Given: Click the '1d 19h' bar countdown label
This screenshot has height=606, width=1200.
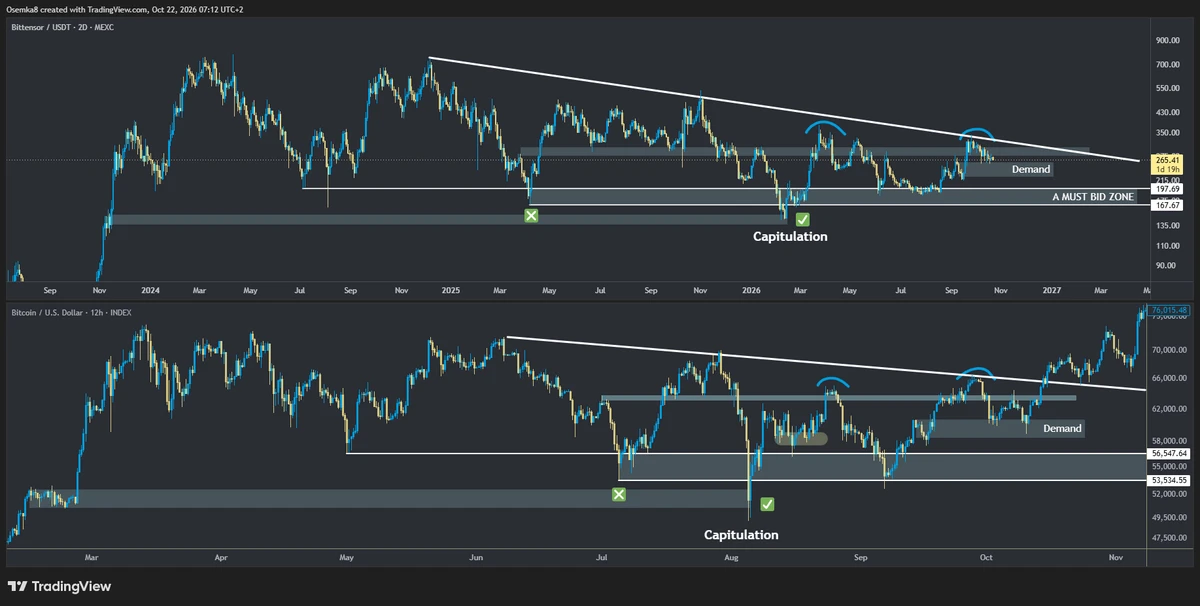Looking at the screenshot, I should click(x=1168, y=170).
